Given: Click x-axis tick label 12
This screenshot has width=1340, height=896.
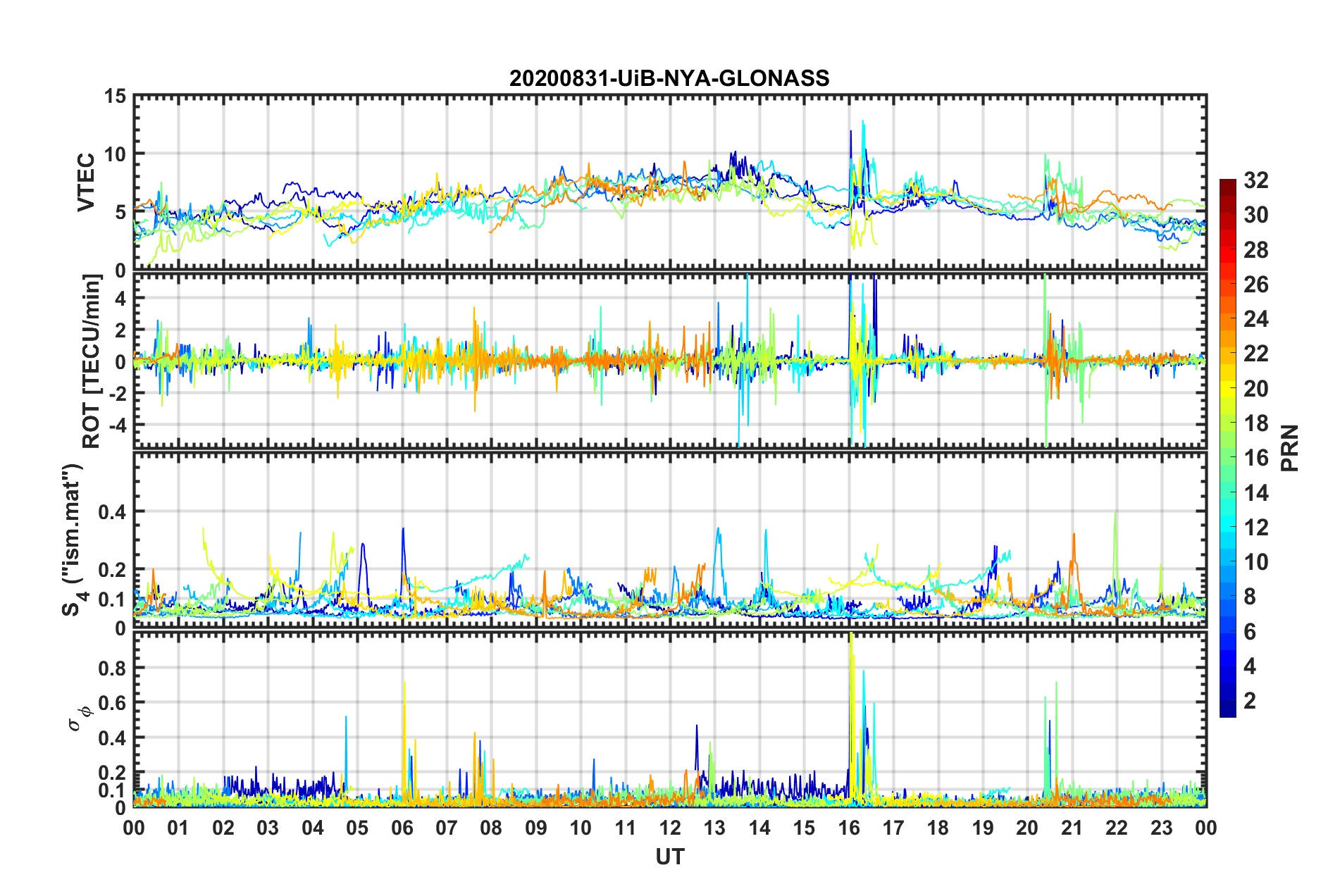Looking at the screenshot, I should coord(670,828).
